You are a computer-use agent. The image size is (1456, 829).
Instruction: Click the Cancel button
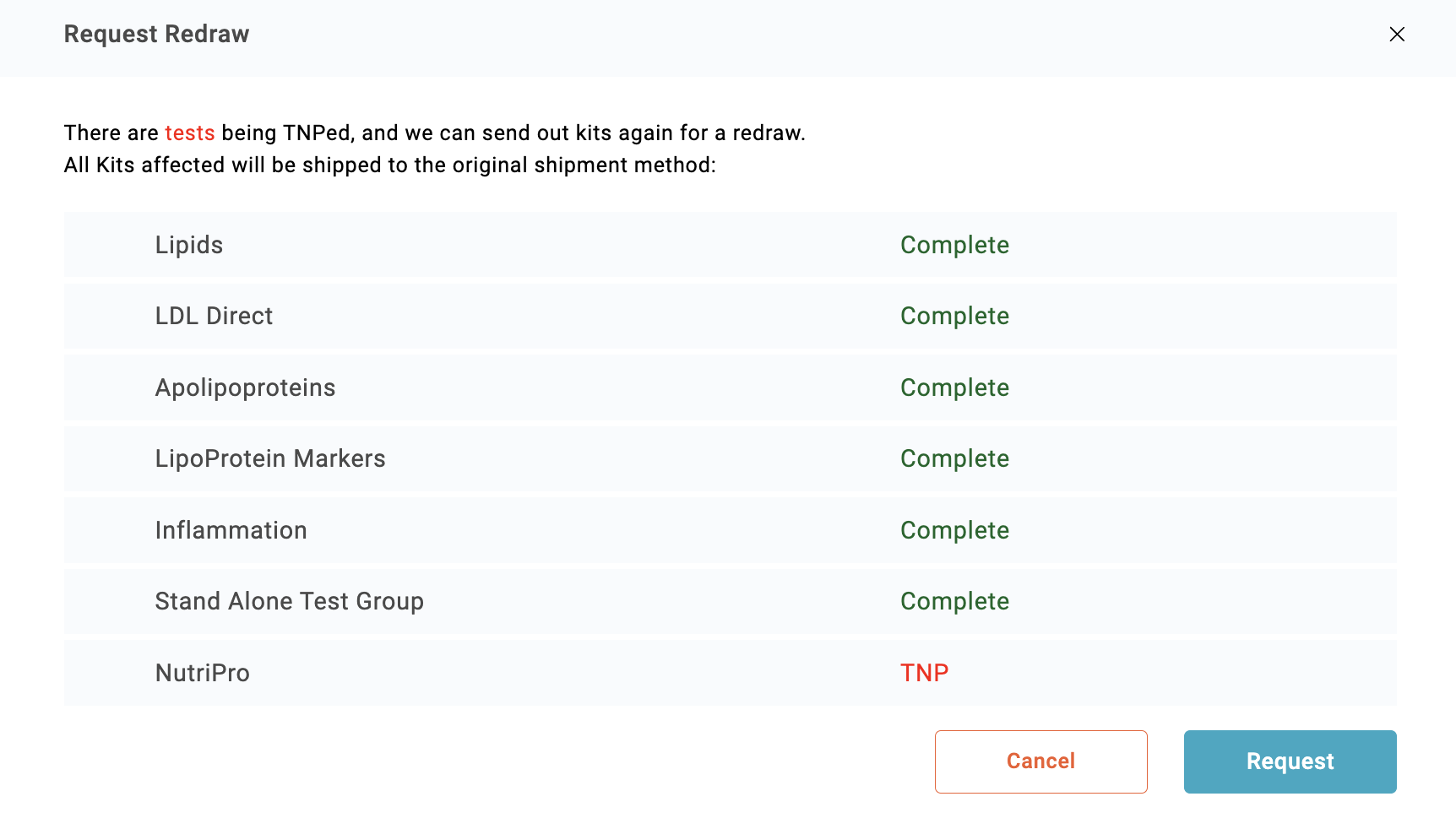1040,761
